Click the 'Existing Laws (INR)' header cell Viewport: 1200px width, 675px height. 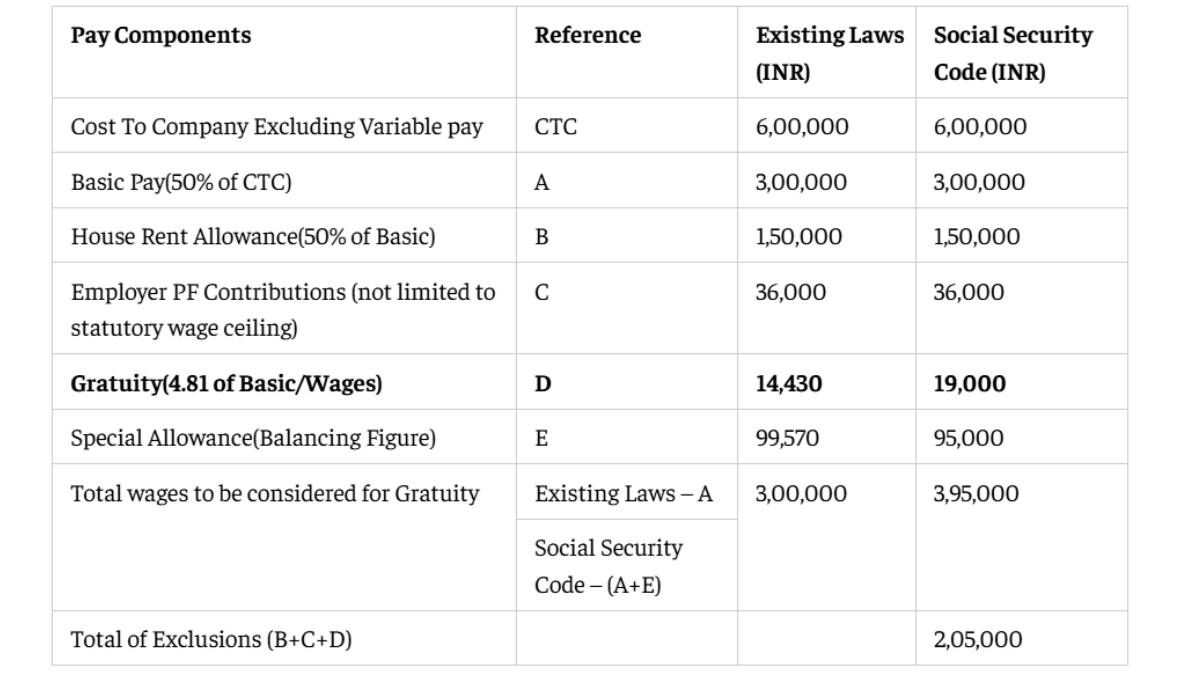click(x=829, y=54)
